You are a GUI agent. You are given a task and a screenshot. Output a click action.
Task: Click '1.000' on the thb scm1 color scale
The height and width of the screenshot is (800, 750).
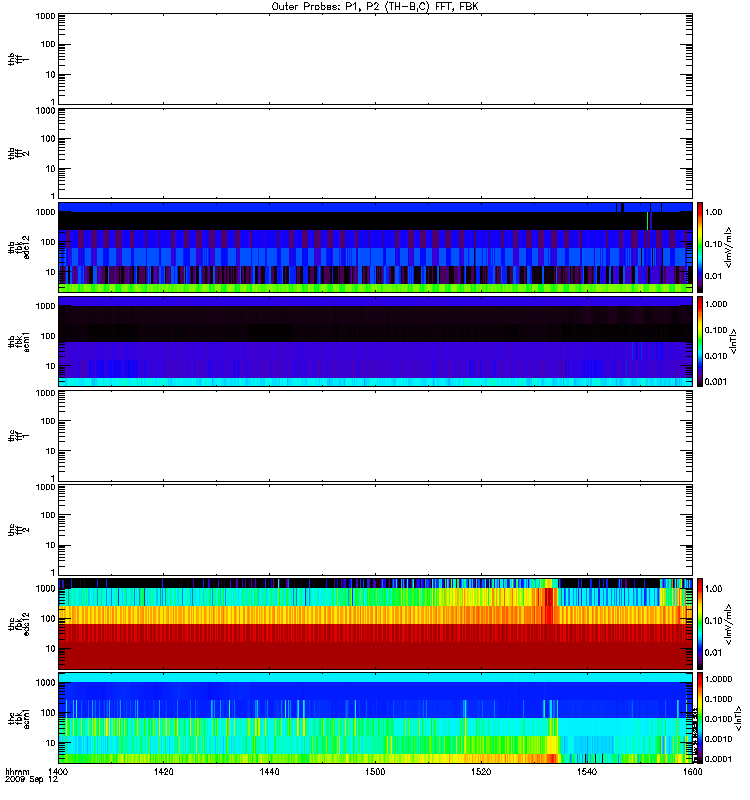[716, 304]
